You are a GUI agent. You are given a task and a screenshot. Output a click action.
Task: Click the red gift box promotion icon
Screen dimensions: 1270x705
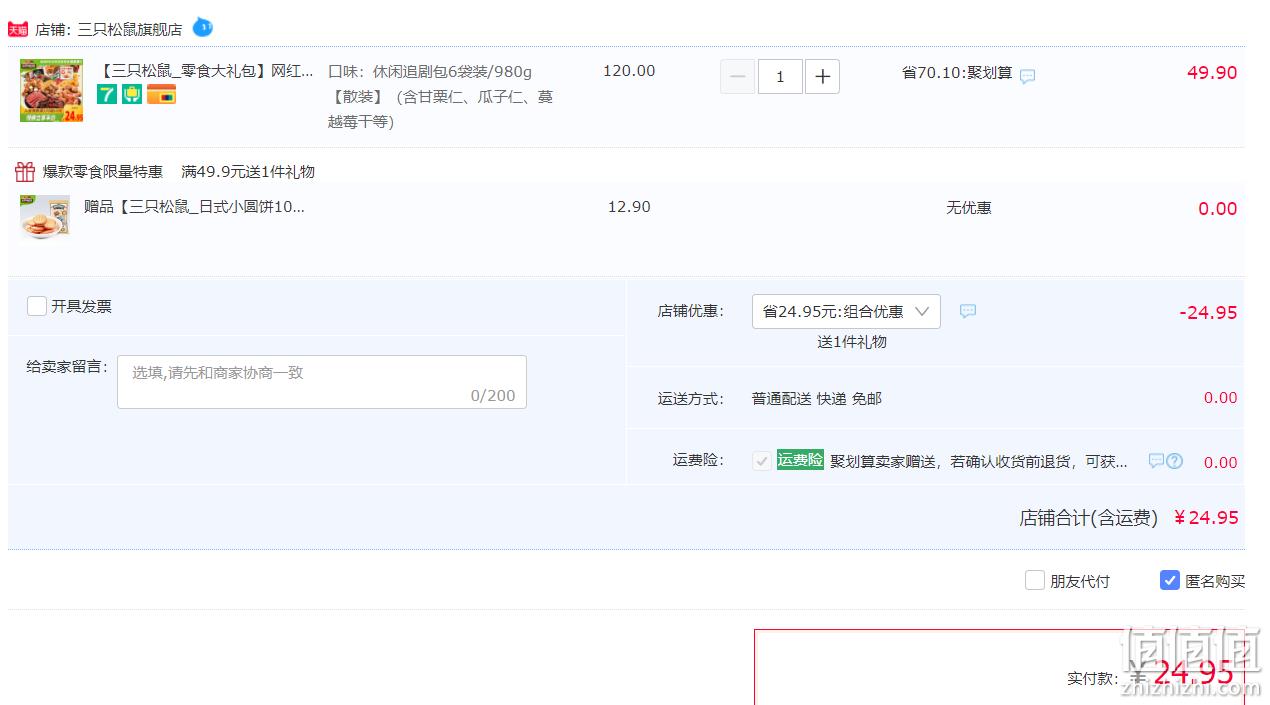tap(25, 171)
